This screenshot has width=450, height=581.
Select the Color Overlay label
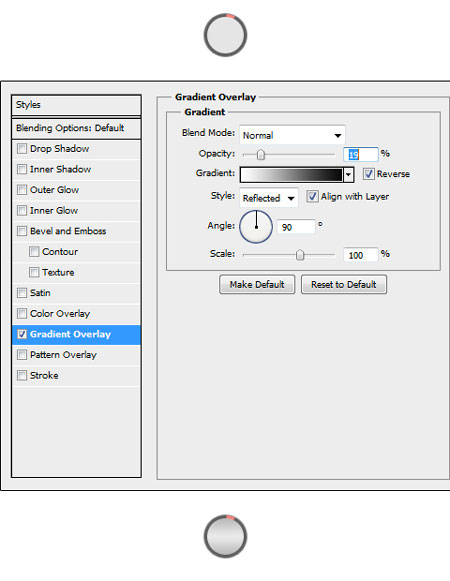[60, 313]
